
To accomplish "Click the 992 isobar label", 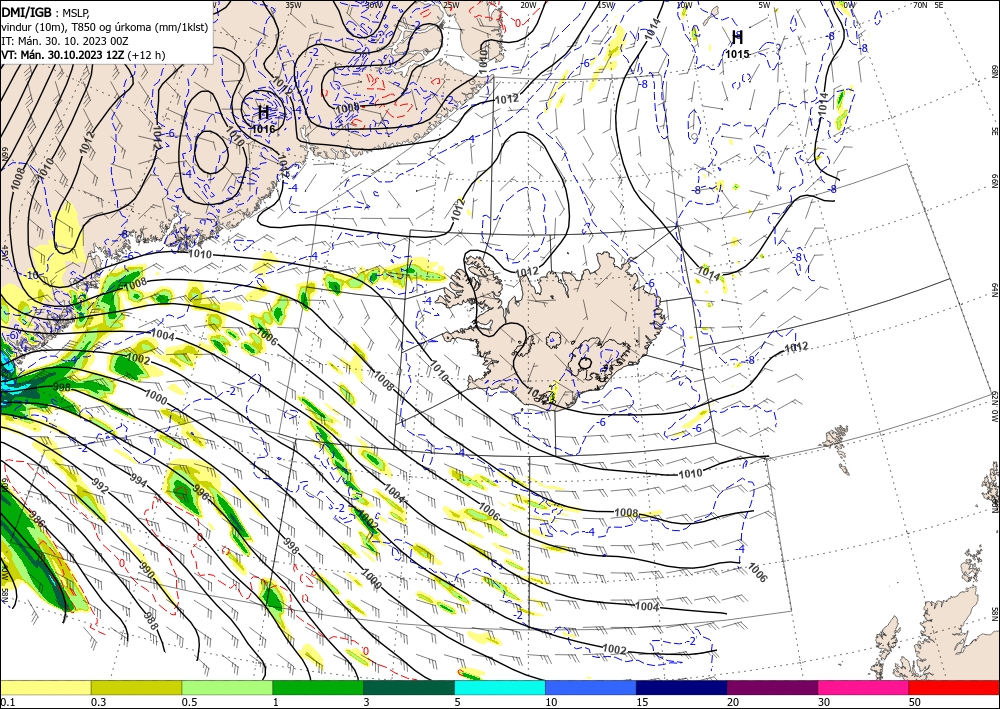I will [x=101, y=486].
